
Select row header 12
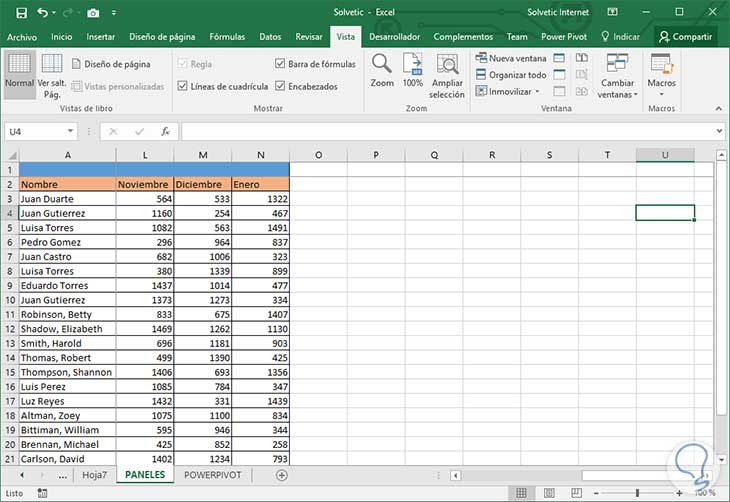(x=10, y=329)
